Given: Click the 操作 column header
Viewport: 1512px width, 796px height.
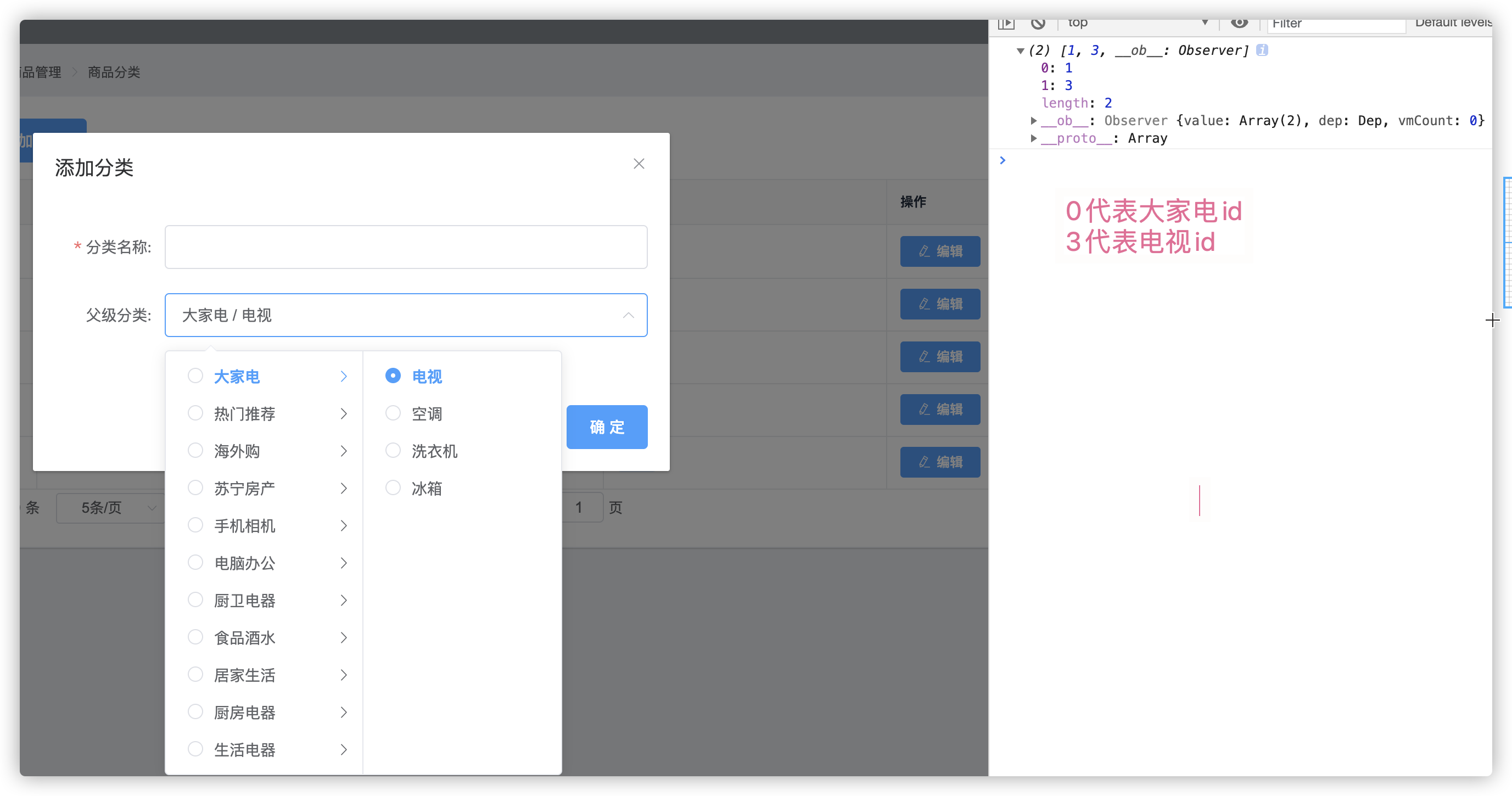Looking at the screenshot, I should coord(914,202).
